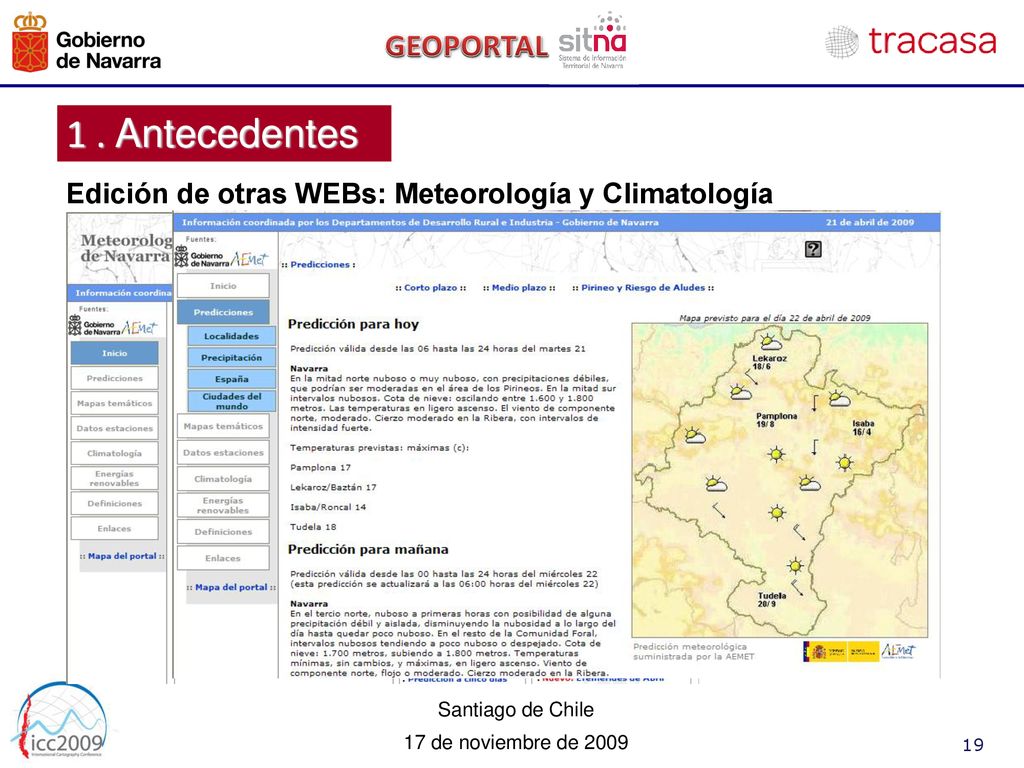Click the Predicción para hoy heading

click(353, 324)
